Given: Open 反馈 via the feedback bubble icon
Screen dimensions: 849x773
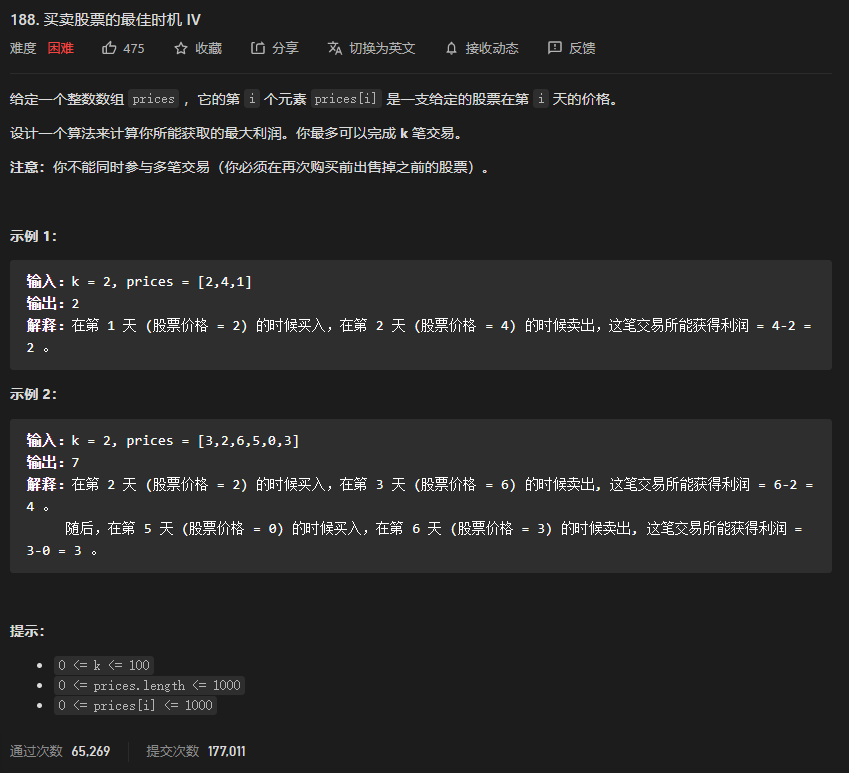Looking at the screenshot, I should tap(555, 47).
